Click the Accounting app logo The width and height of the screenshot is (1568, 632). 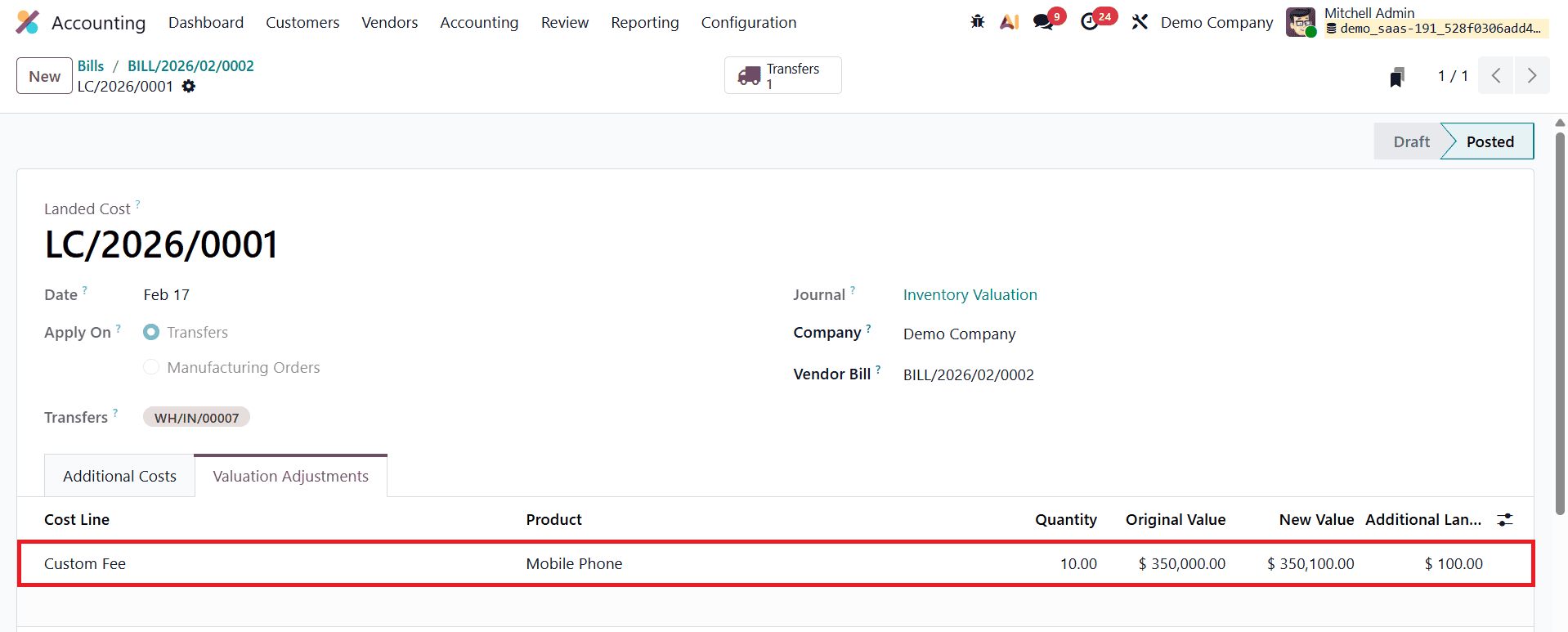coord(27,22)
